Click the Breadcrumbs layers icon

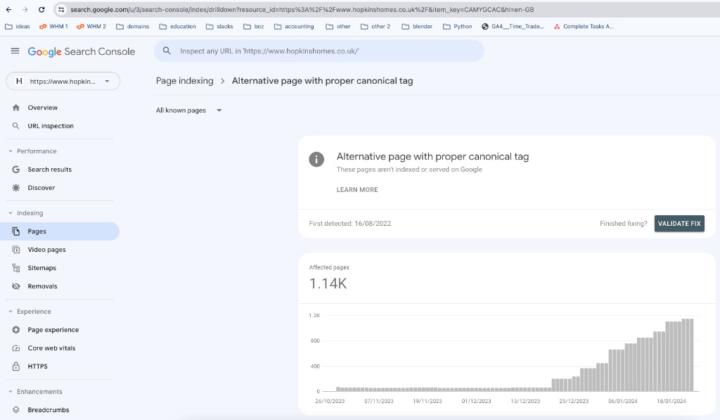[x=16, y=410]
